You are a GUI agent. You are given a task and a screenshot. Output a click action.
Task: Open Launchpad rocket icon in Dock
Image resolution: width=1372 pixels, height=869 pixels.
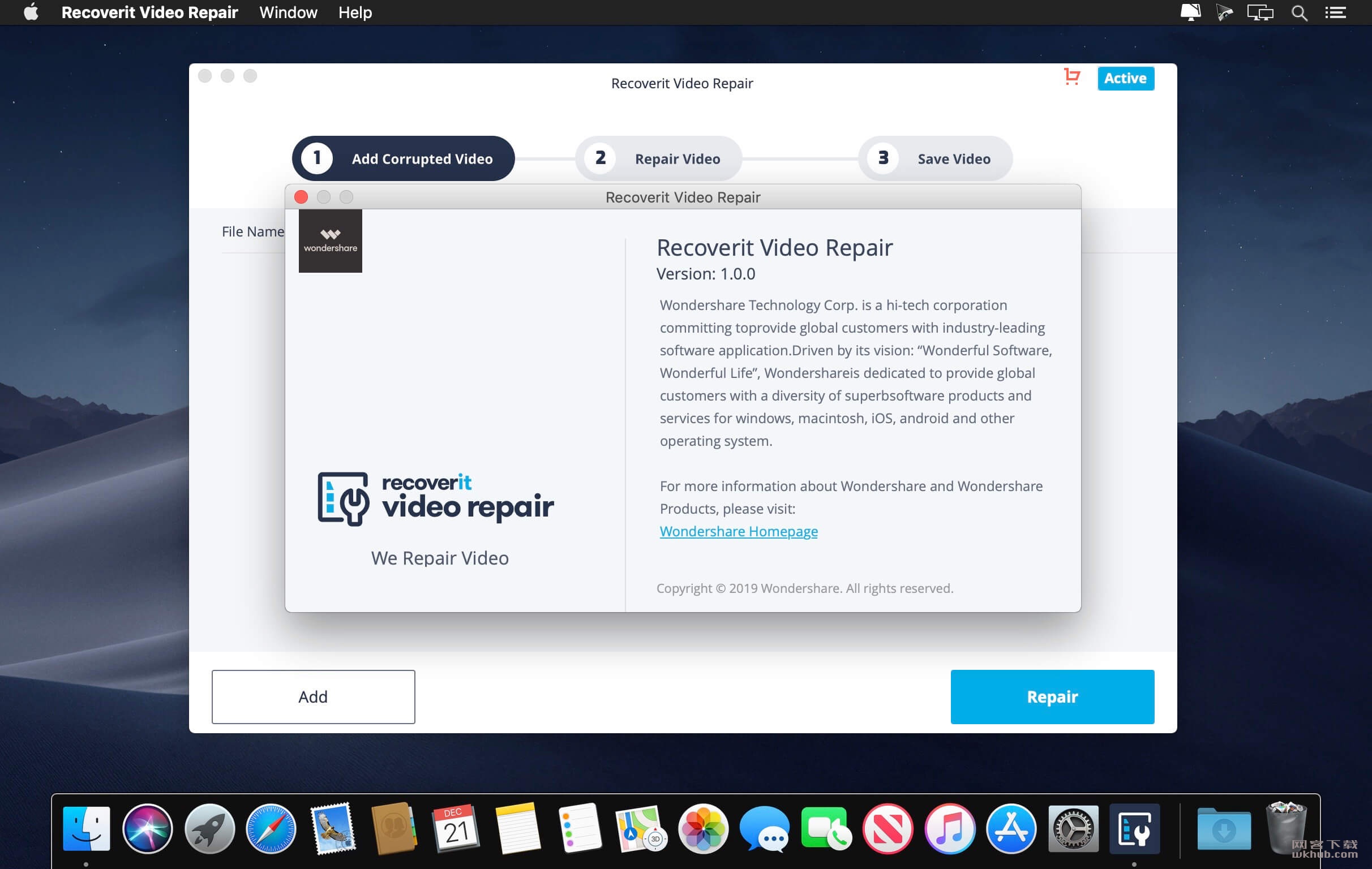(209, 829)
